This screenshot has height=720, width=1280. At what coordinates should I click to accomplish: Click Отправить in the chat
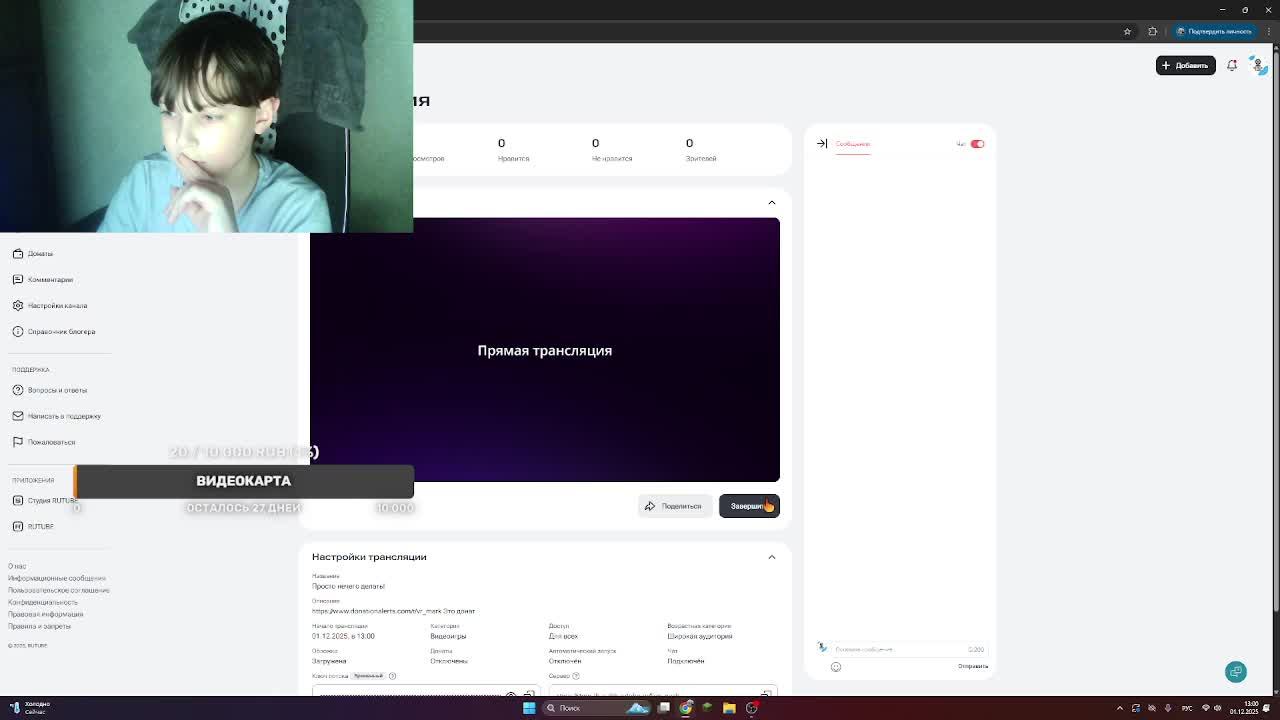pos(973,667)
